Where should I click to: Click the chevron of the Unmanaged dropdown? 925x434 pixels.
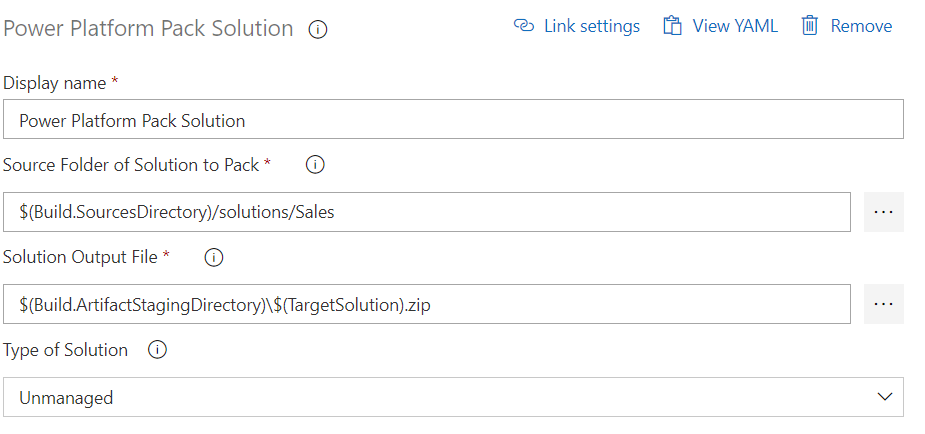884,397
